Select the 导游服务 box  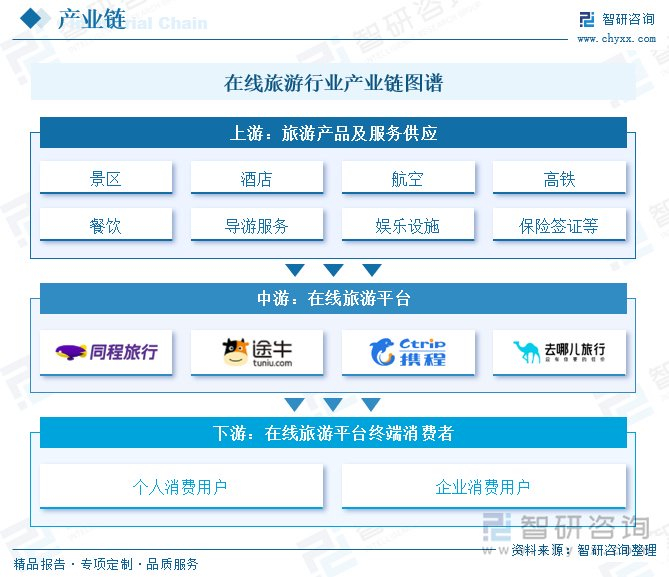pyautogui.click(x=257, y=224)
